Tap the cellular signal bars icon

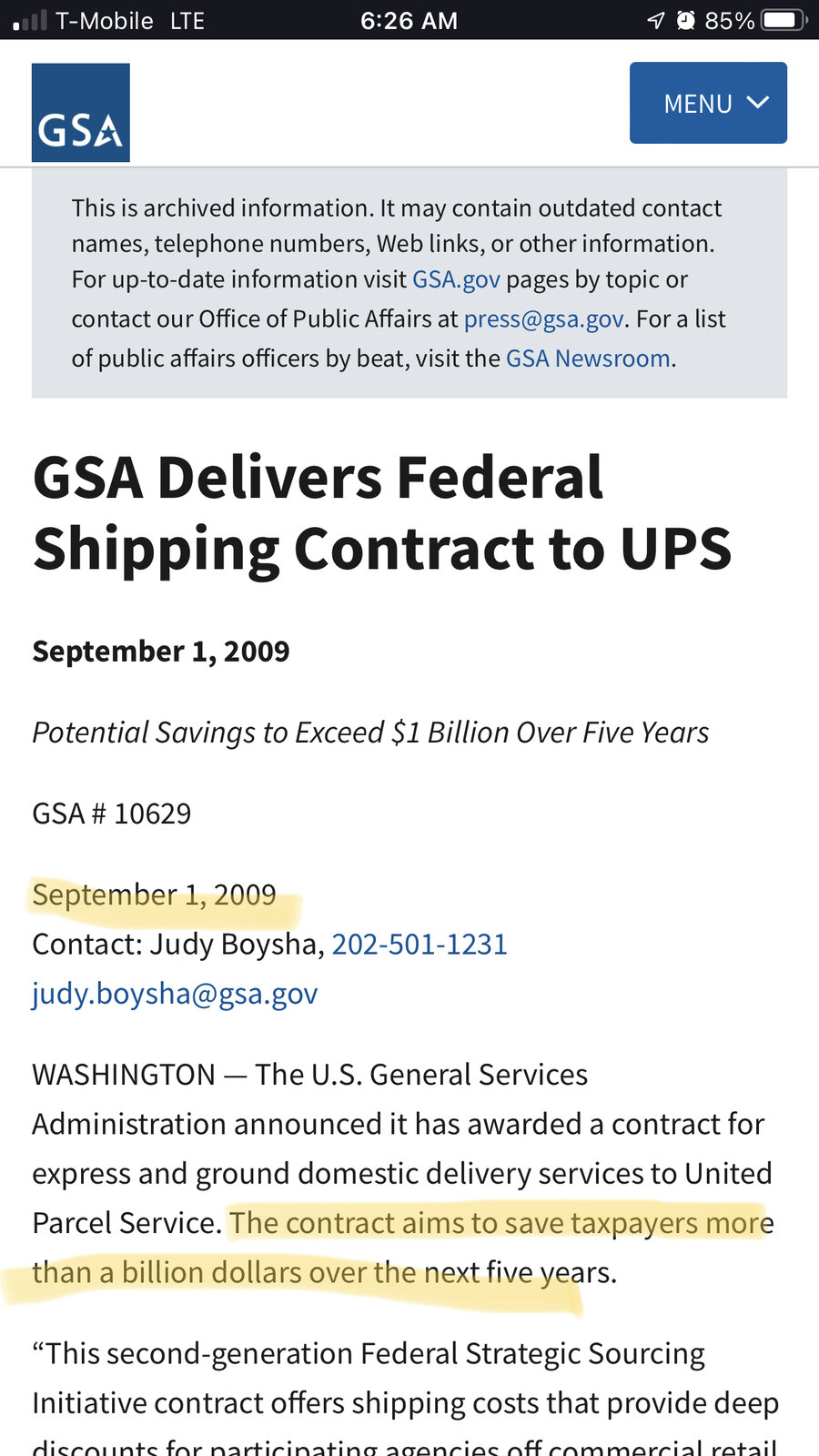[x=29, y=21]
